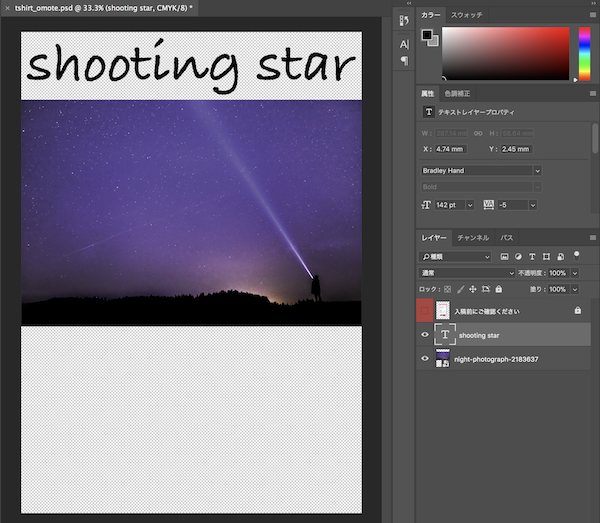Click the fill 100% field
The width and height of the screenshot is (600, 523).
tap(559, 289)
